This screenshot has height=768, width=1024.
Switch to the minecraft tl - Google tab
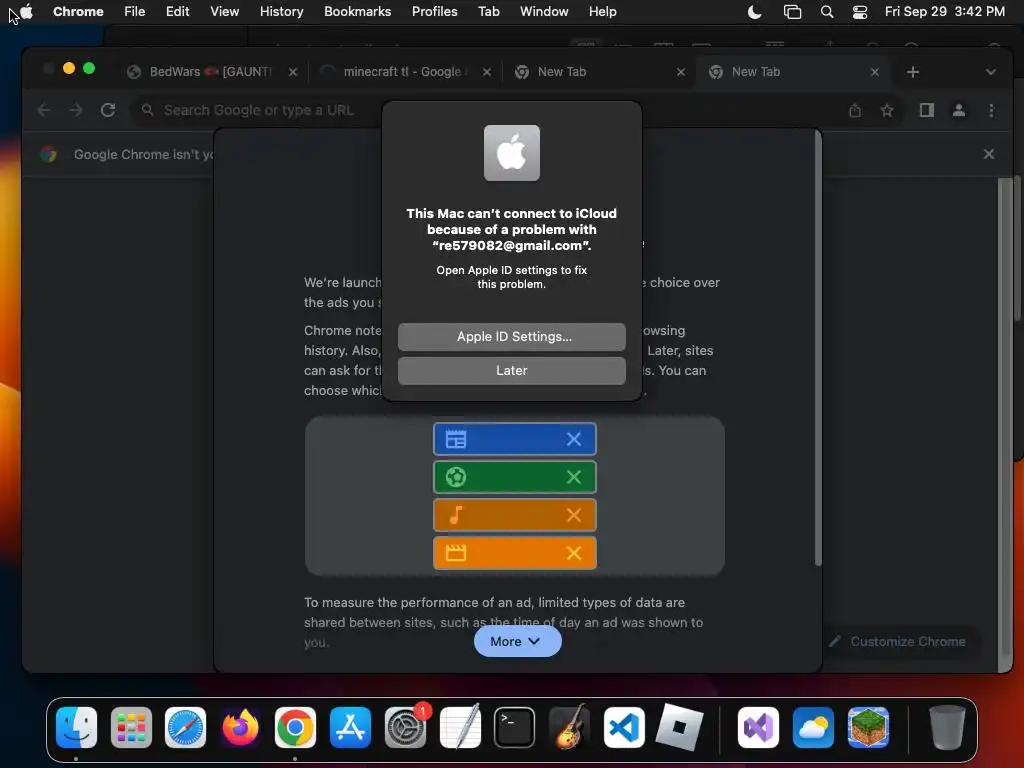pos(402,72)
